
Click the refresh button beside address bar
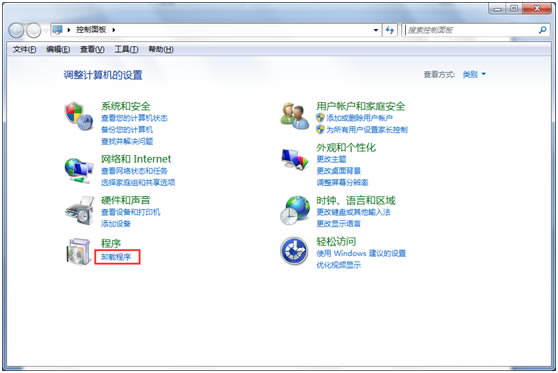[390, 30]
